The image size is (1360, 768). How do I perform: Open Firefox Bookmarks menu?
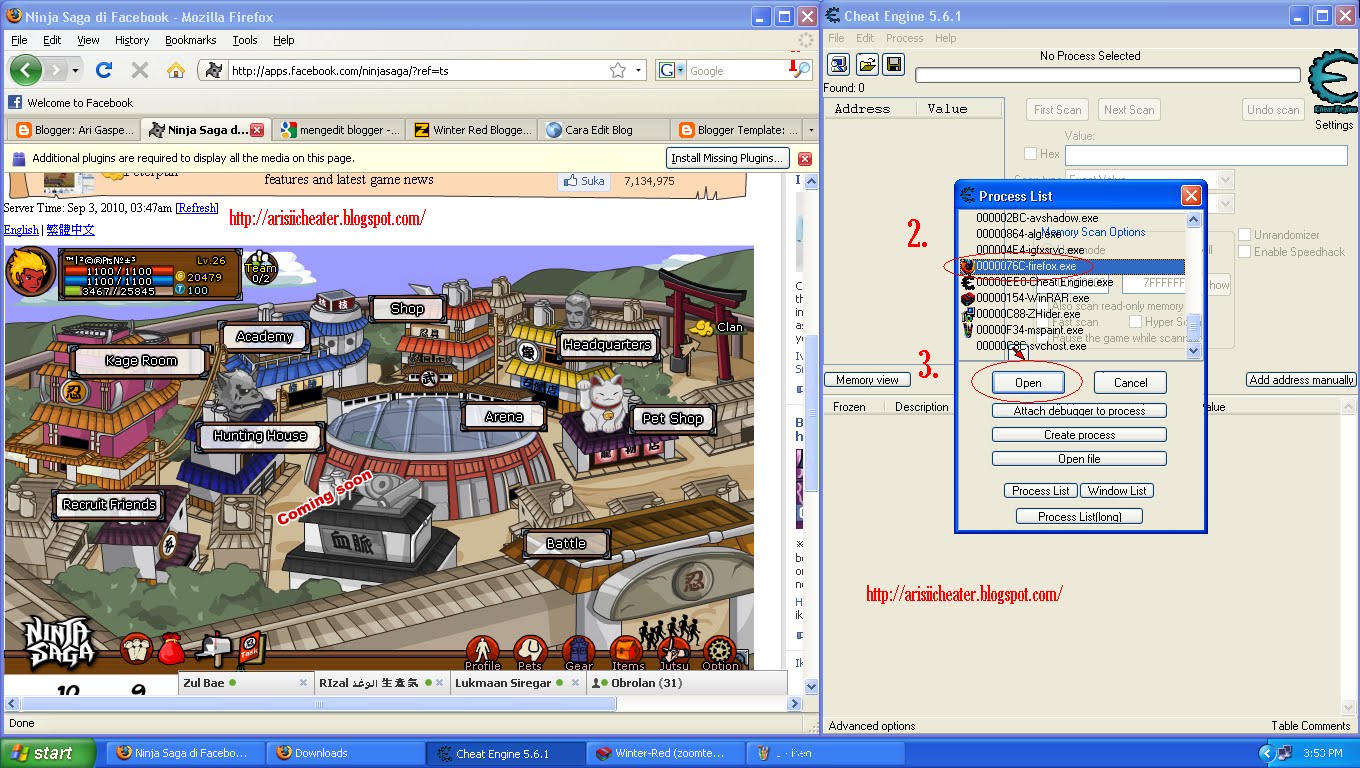(191, 40)
